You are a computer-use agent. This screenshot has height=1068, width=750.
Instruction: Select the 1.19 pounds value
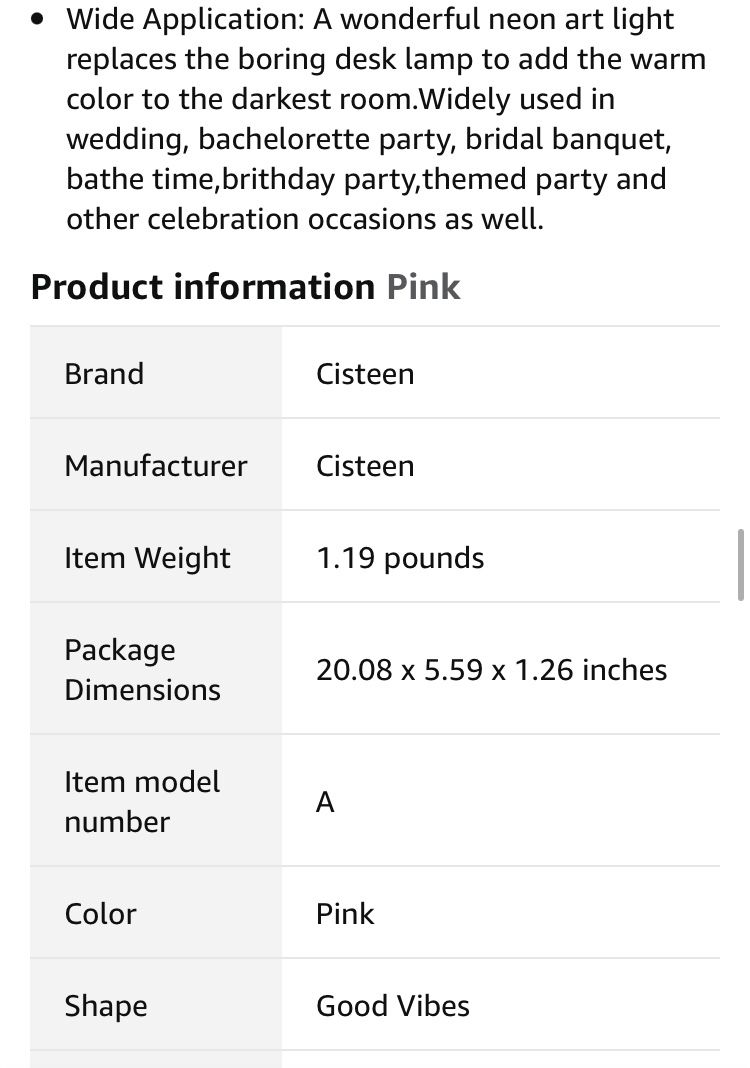pyautogui.click(x=400, y=558)
